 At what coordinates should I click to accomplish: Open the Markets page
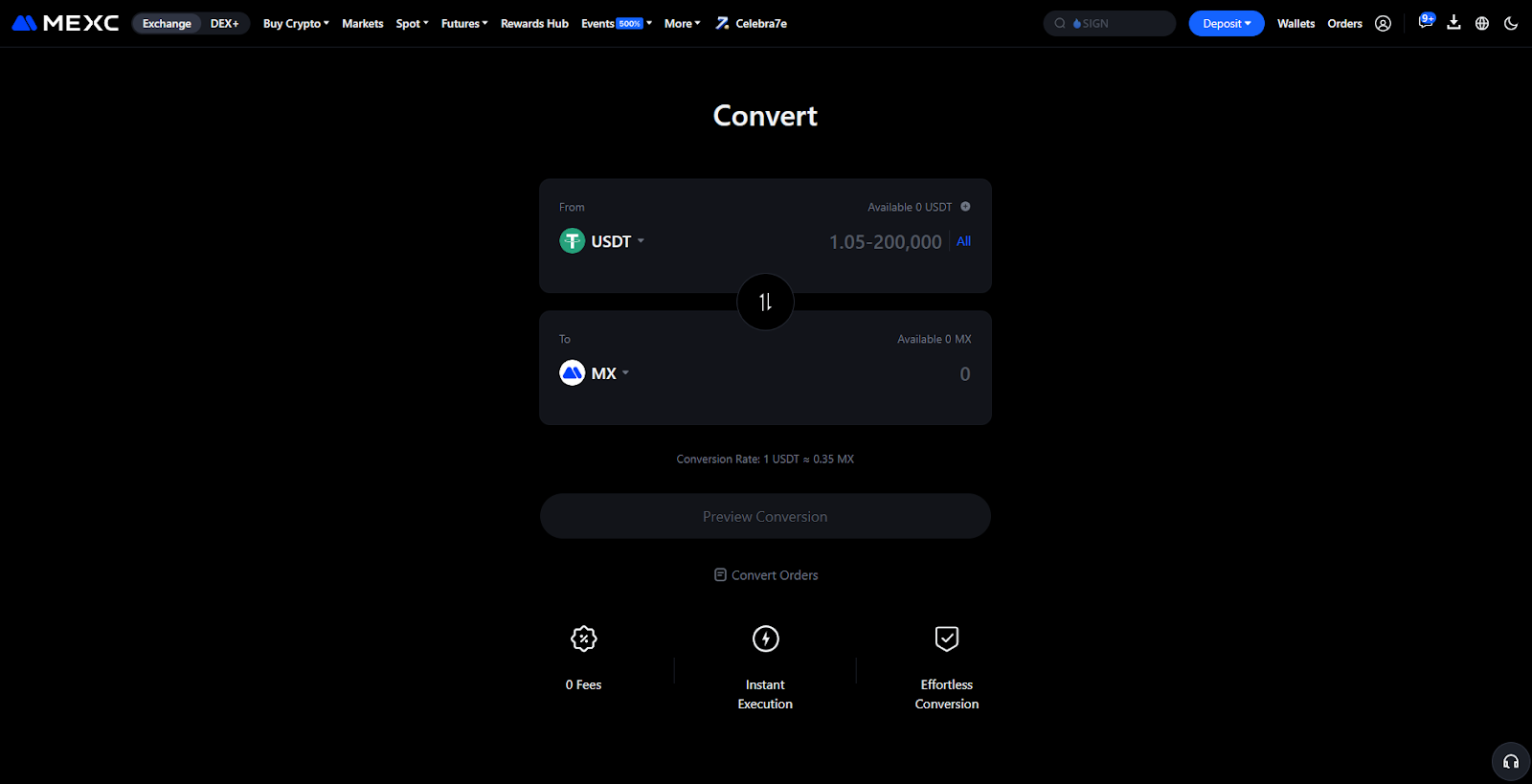[x=362, y=23]
